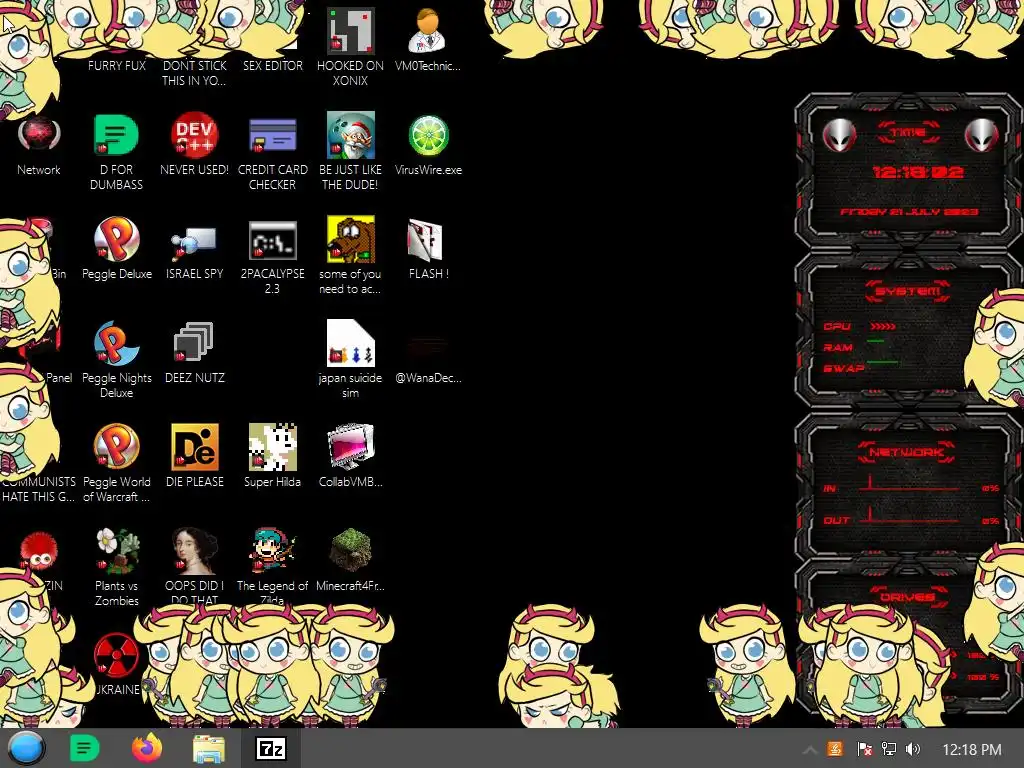
Task: Click the SEX EDITOR desktop label
Action: click(x=272, y=66)
